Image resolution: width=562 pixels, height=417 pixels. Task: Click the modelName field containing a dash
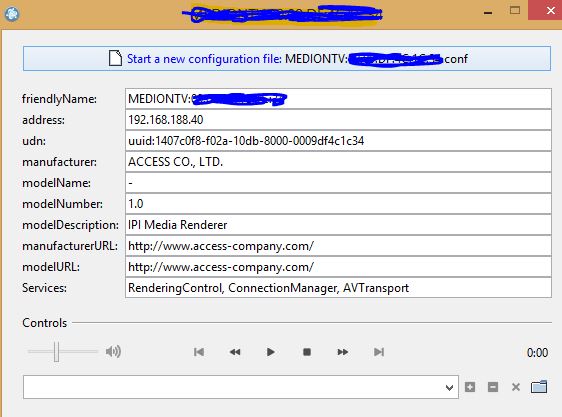[338, 183]
